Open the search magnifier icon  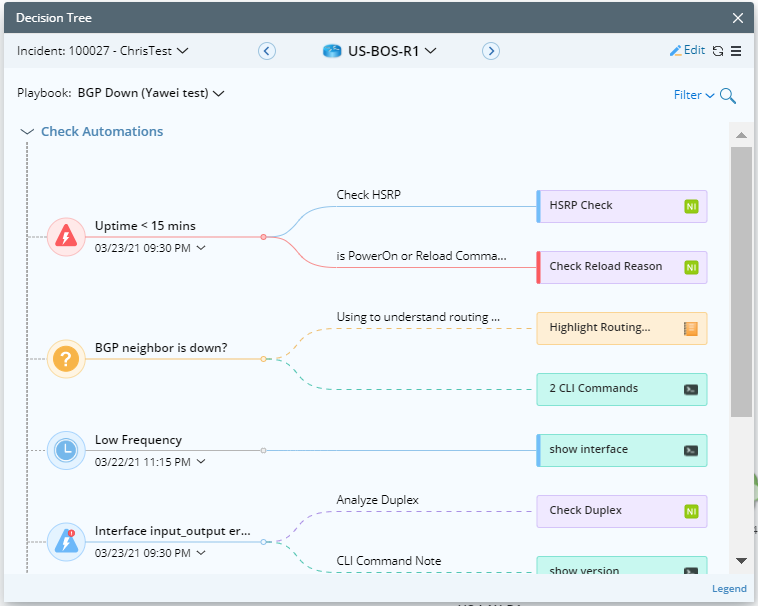728,96
